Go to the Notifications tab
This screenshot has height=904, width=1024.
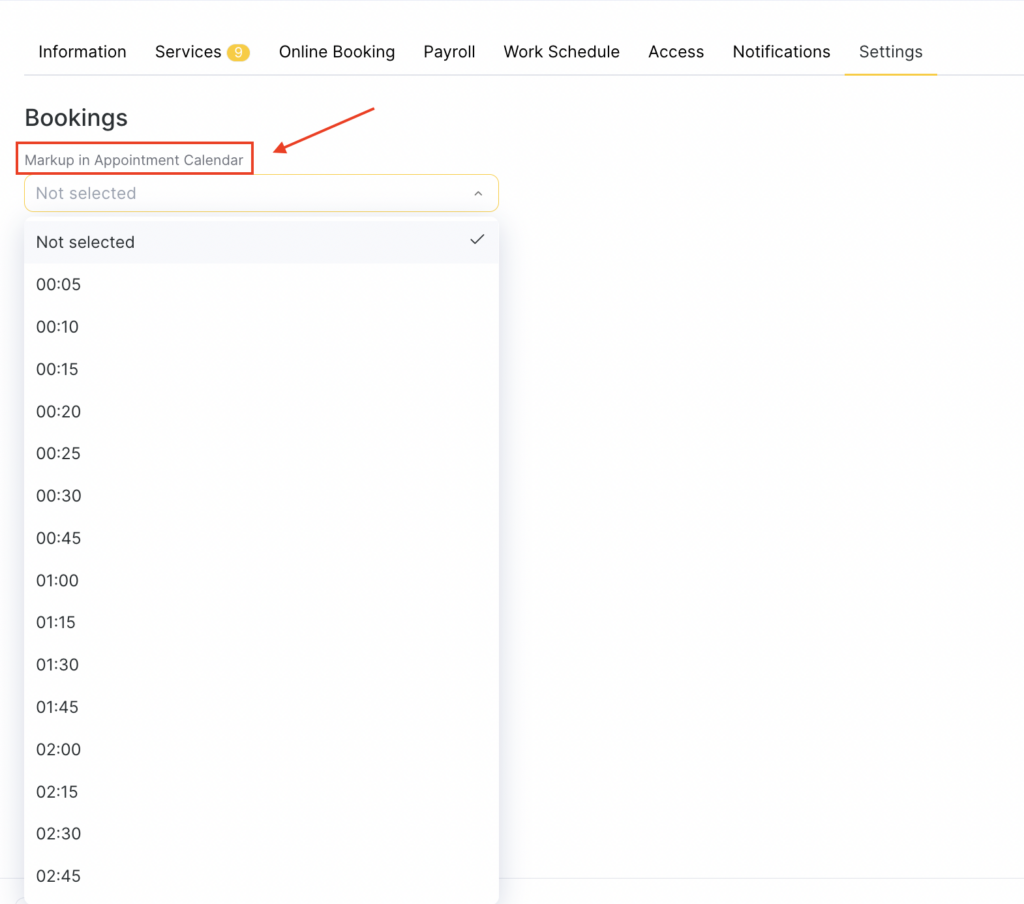781,52
